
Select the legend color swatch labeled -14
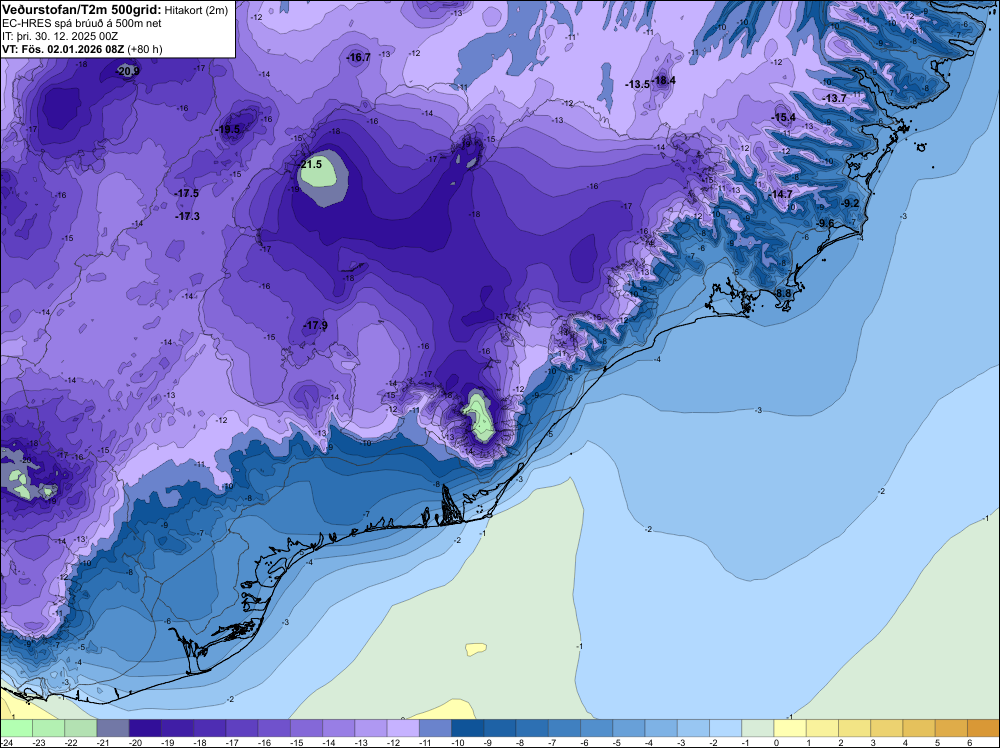pos(339,728)
